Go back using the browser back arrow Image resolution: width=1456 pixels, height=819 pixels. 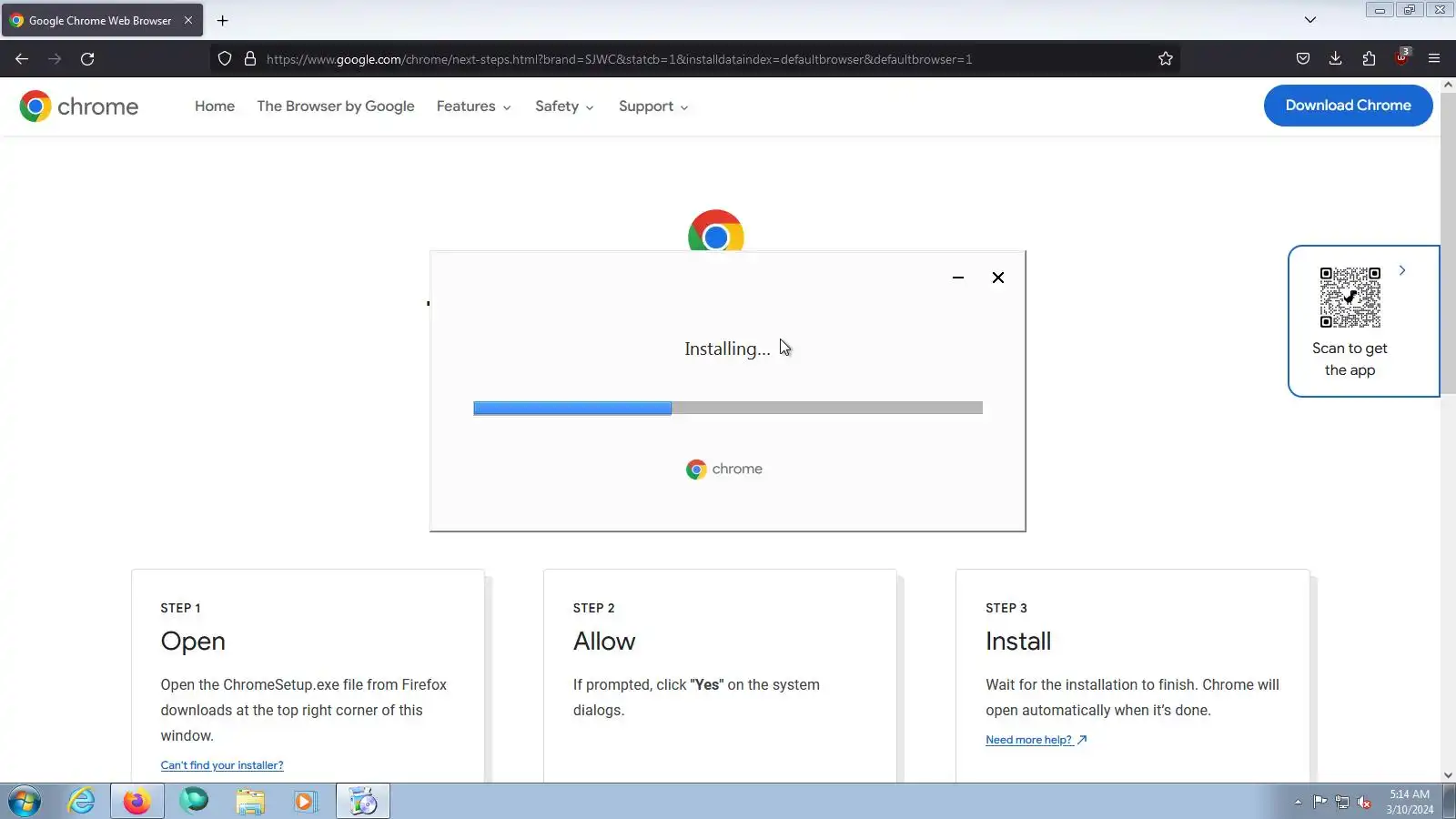tap(22, 59)
